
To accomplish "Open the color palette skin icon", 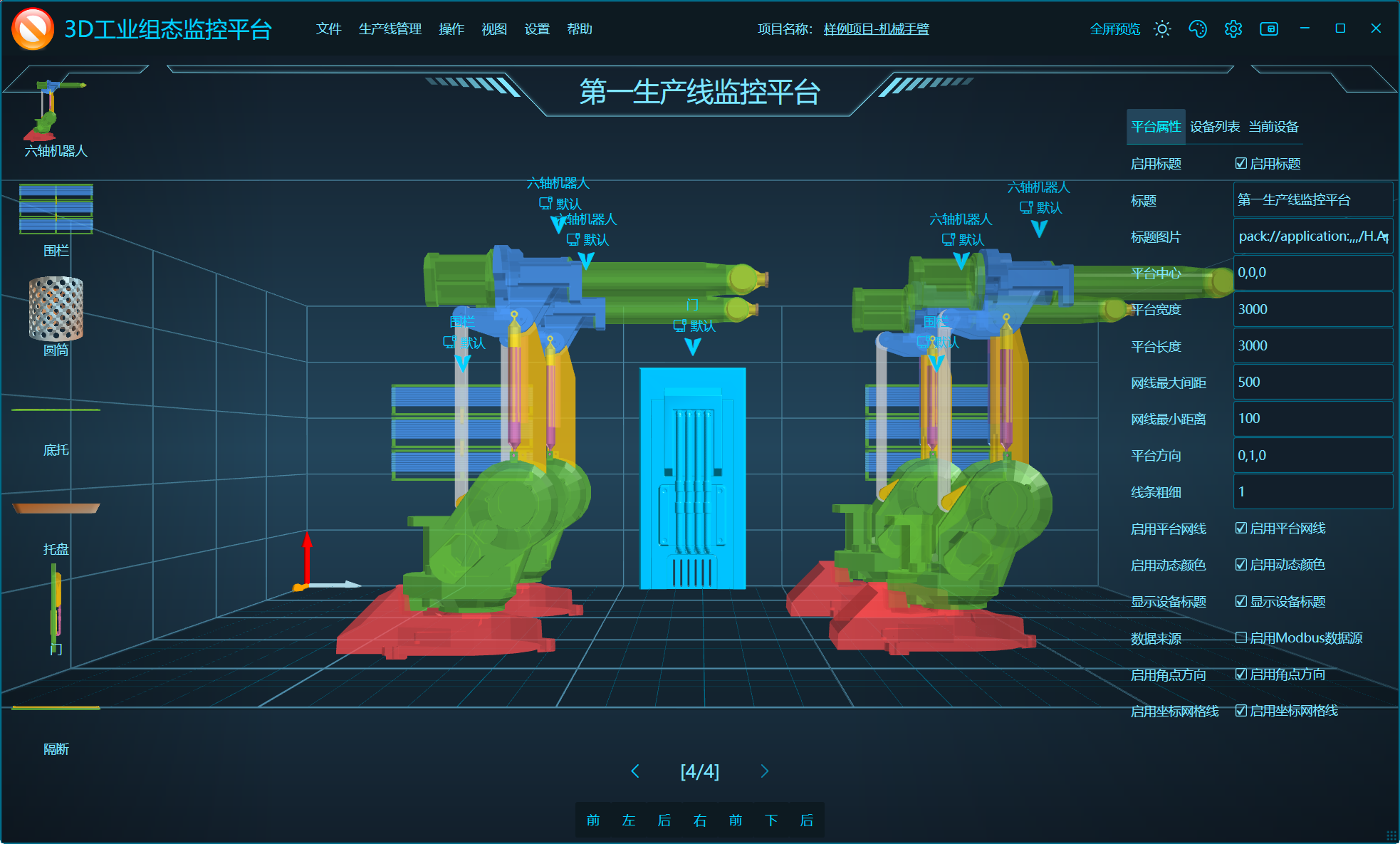I will (x=1198, y=29).
